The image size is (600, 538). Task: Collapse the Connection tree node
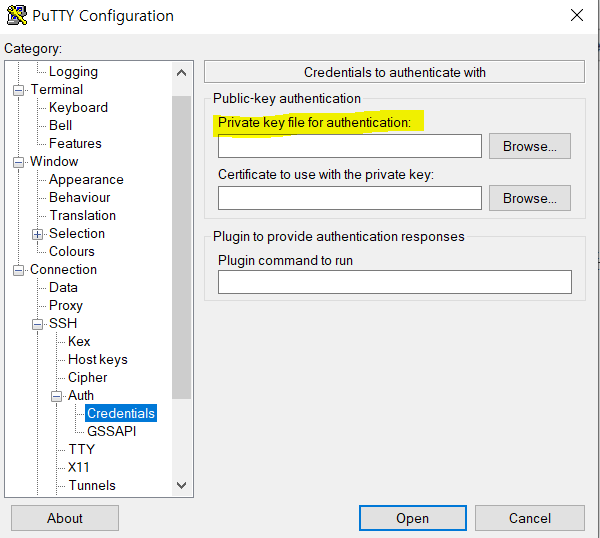point(18,271)
